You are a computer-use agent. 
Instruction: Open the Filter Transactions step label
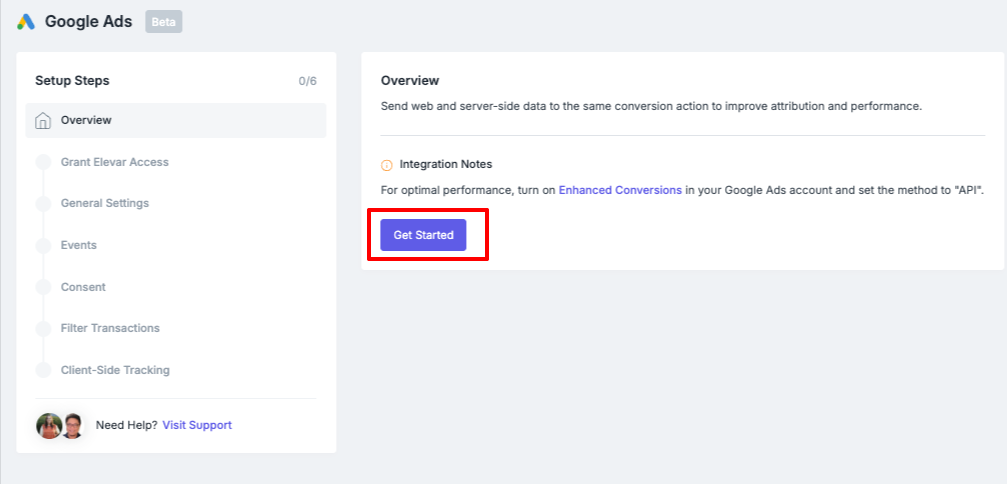(110, 328)
